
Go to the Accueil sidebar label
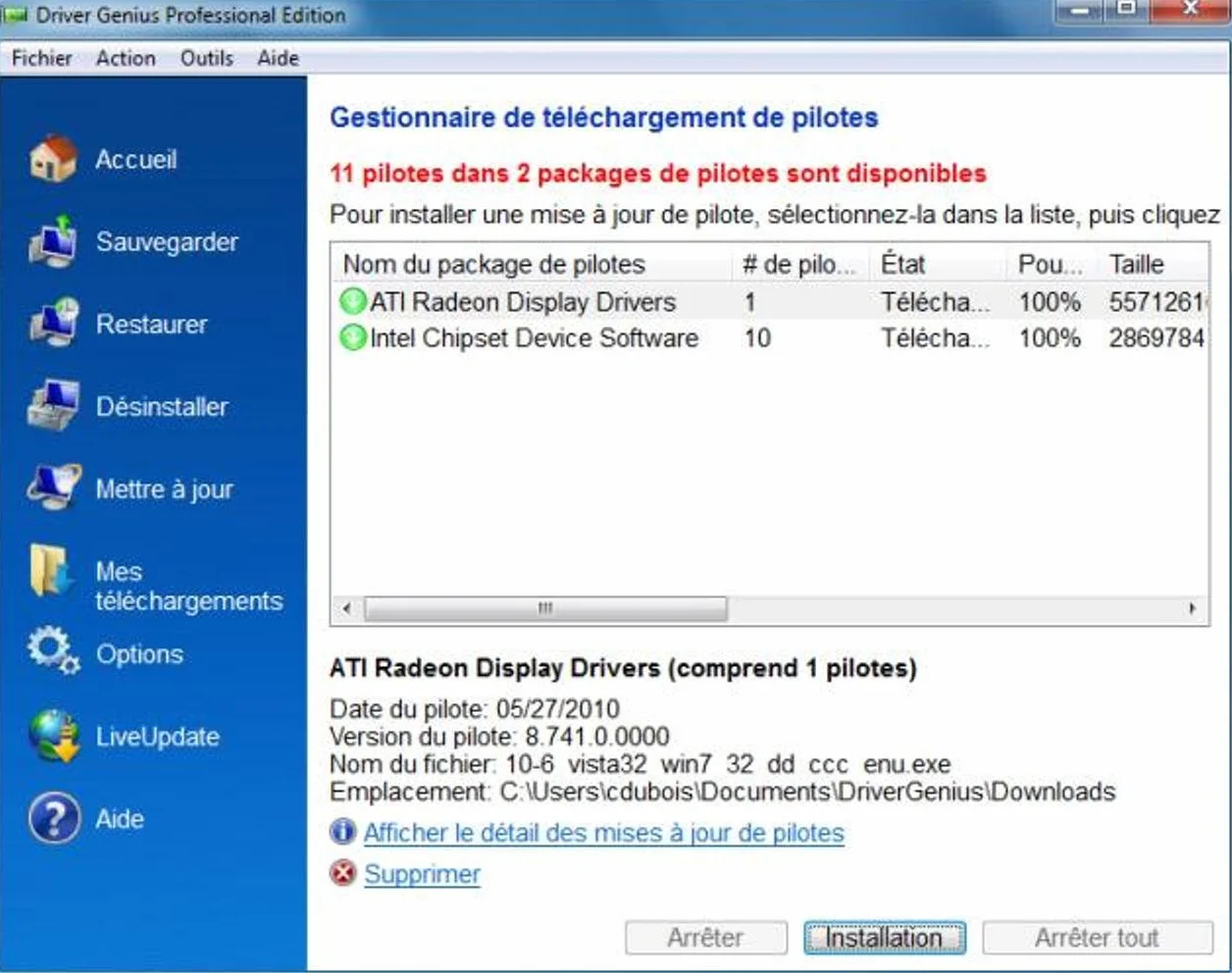coord(136,159)
